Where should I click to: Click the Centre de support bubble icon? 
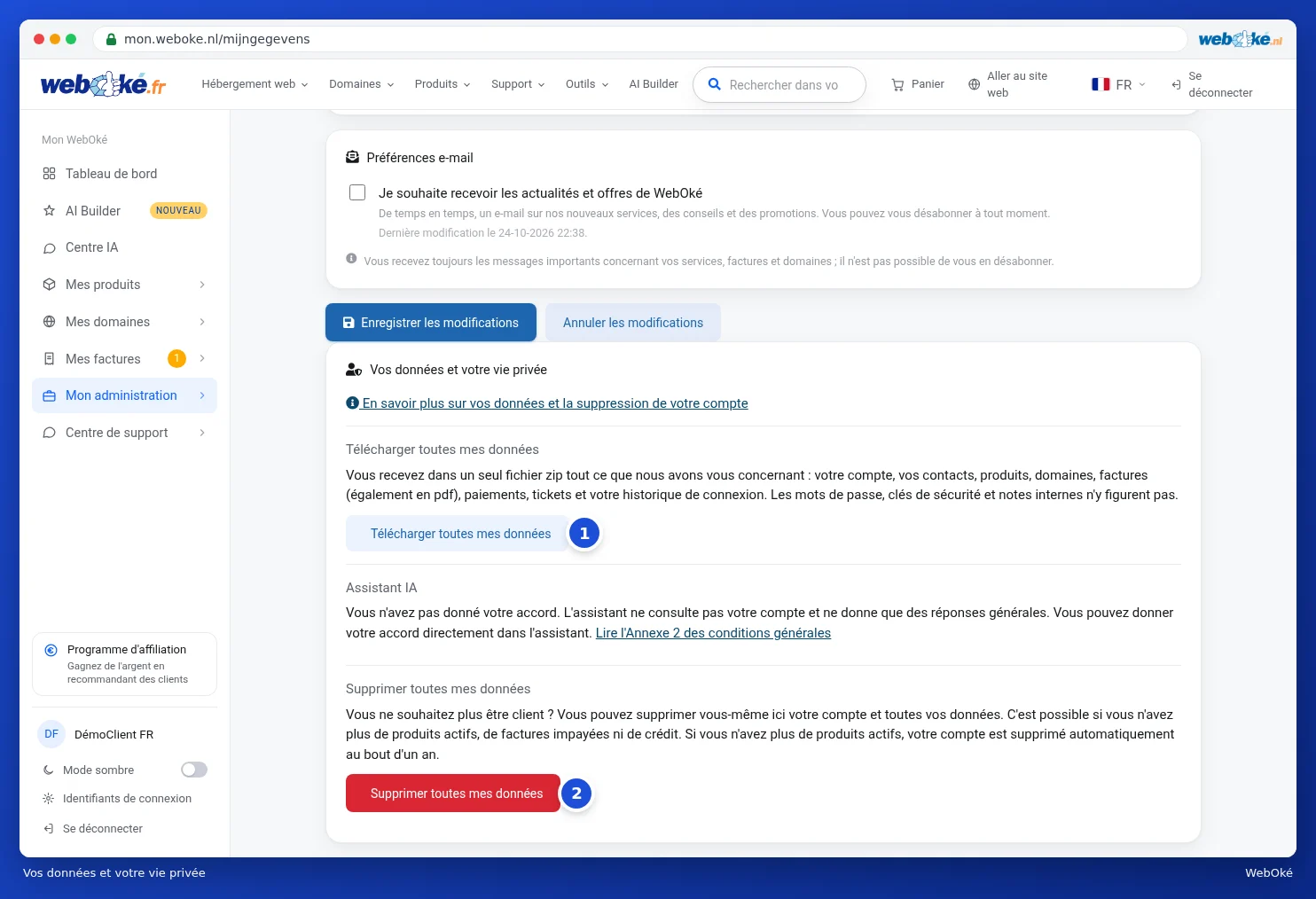tap(49, 433)
